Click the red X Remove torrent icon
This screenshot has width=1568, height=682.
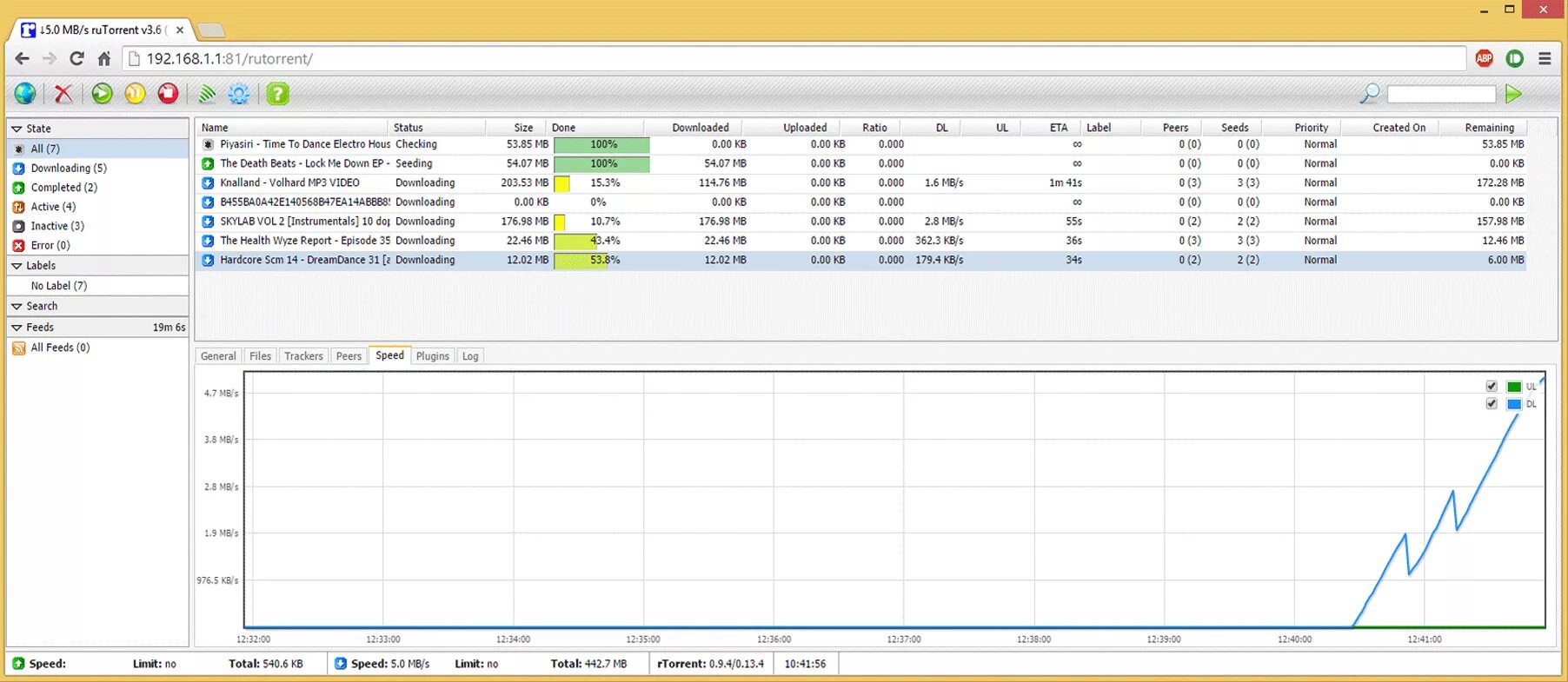[63, 94]
